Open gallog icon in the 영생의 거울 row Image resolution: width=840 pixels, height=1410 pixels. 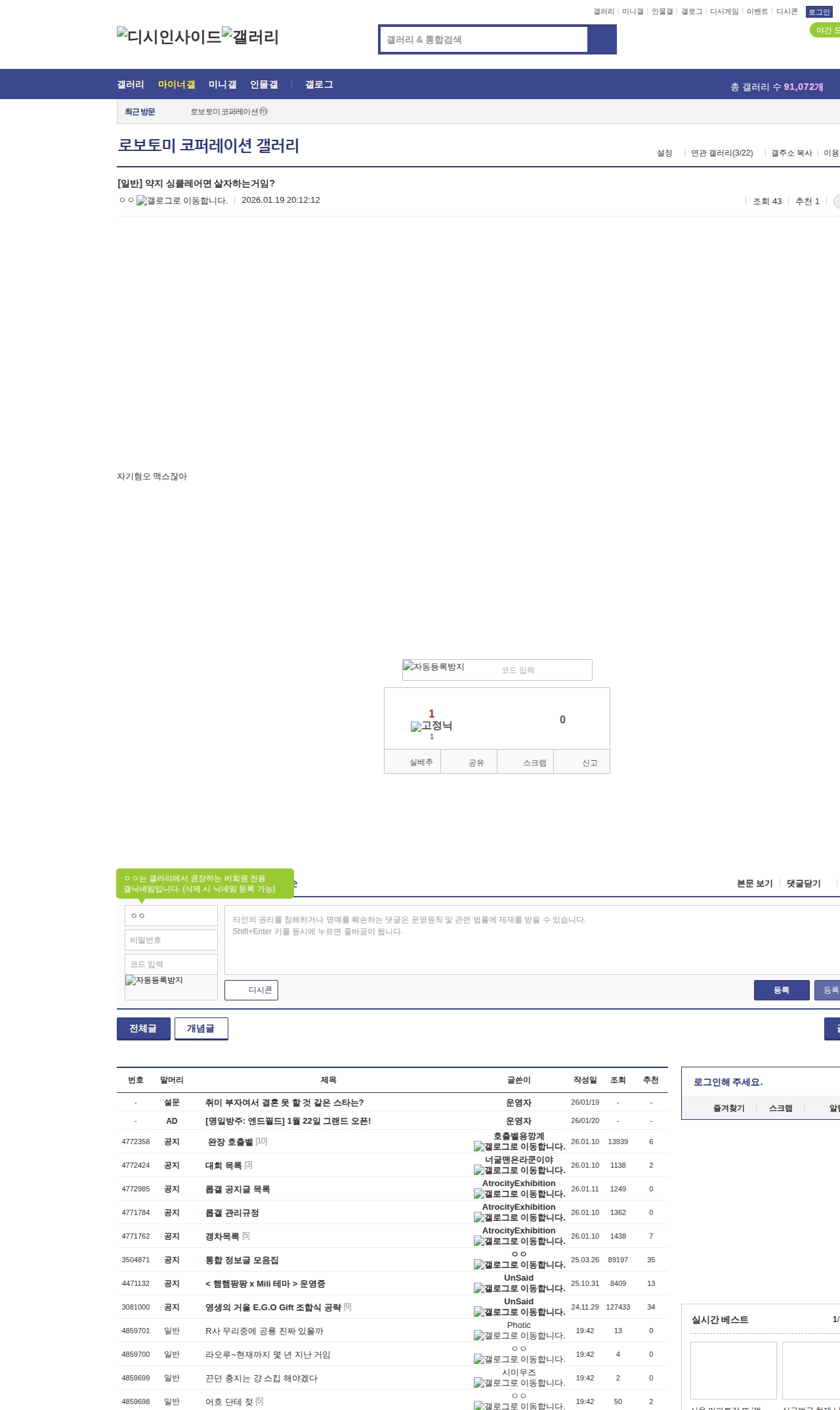pos(520,1312)
